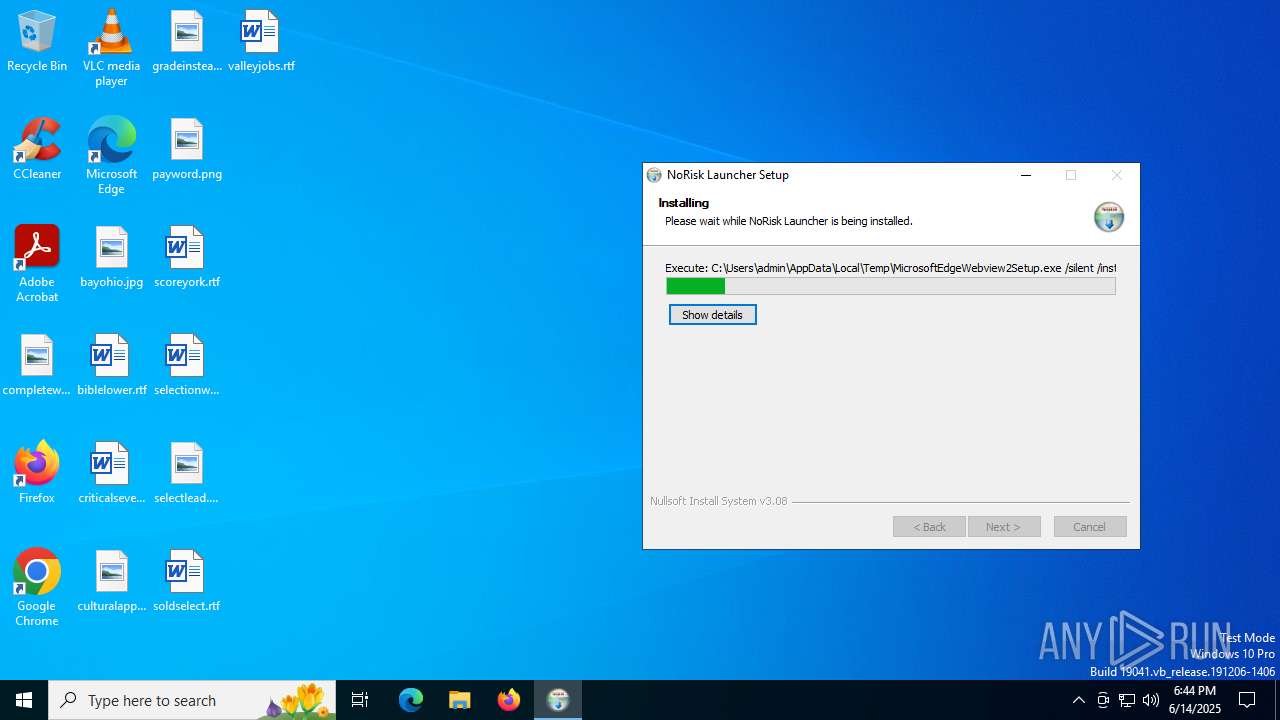Select the soldselect.rtf document

[187, 582]
